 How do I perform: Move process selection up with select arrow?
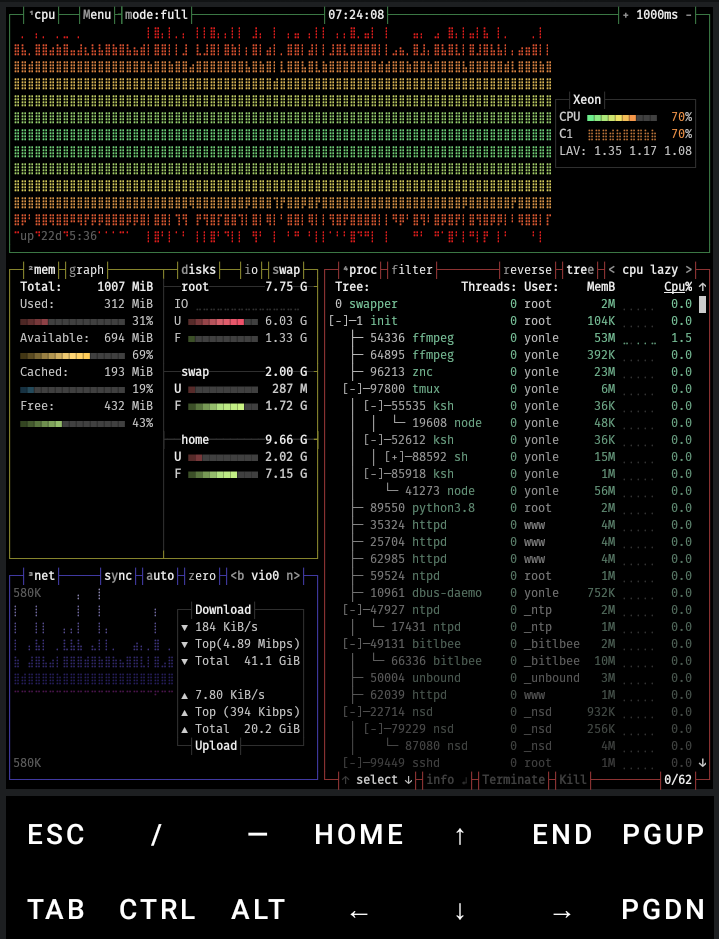pyautogui.click(x=345, y=780)
